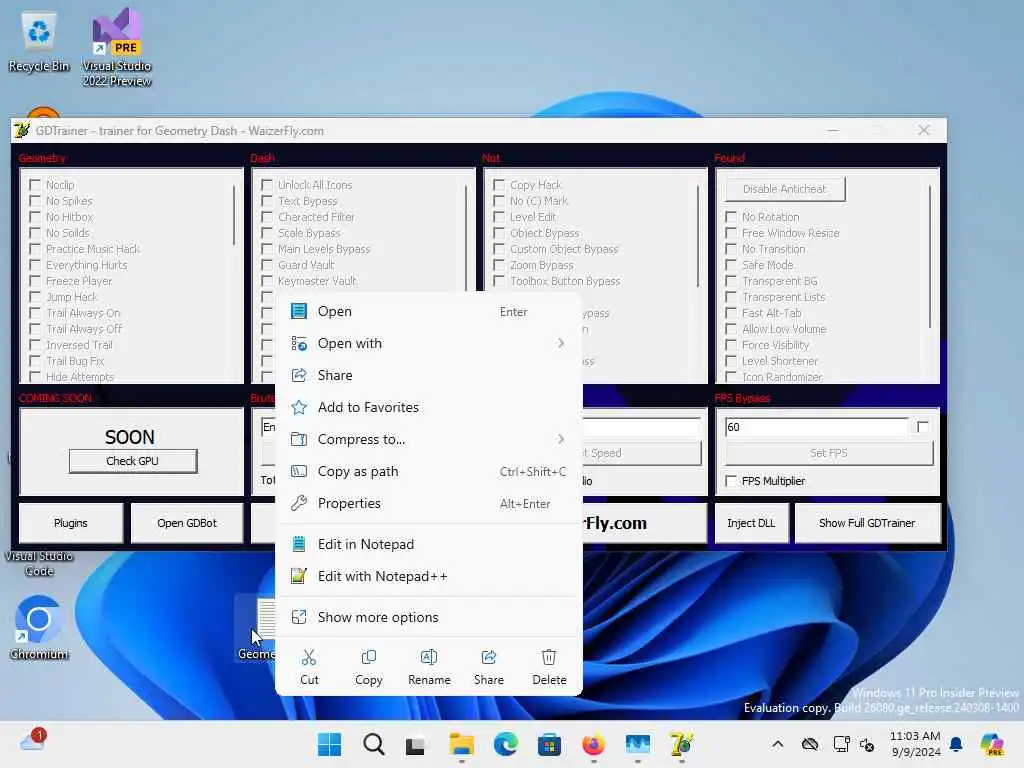Open the Copilot Preview taskbar icon

pyautogui.click(x=991, y=744)
